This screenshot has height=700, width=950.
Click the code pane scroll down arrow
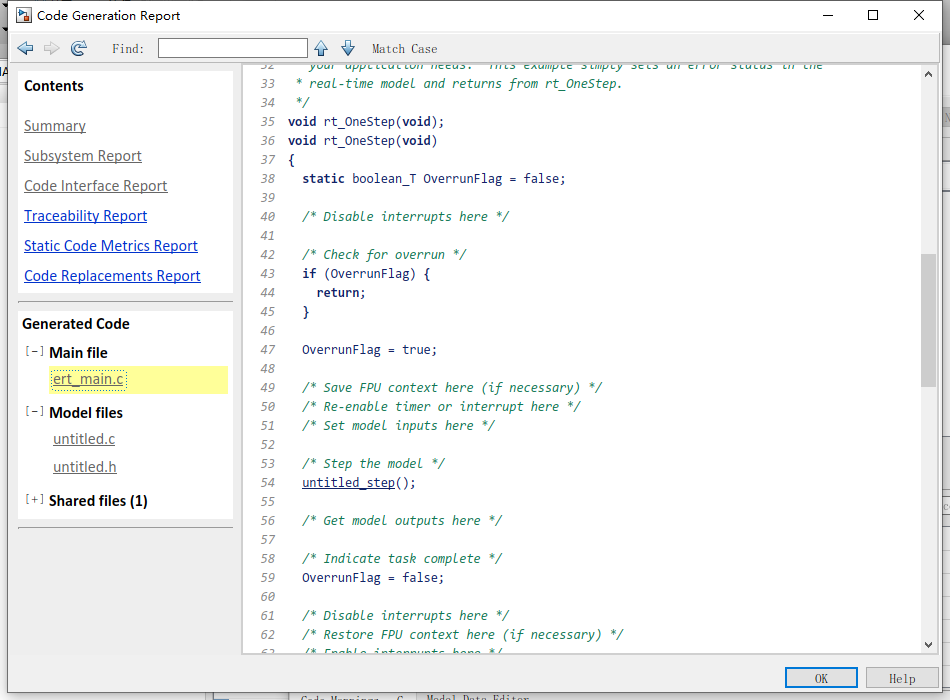(928, 645)
